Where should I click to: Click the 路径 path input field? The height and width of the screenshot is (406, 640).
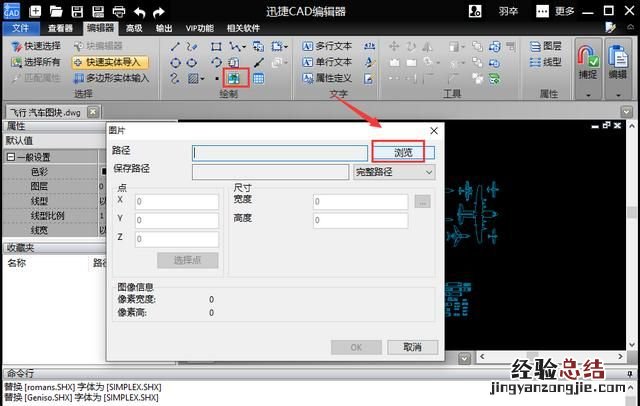pyautogui.click(x=280, y=153)
